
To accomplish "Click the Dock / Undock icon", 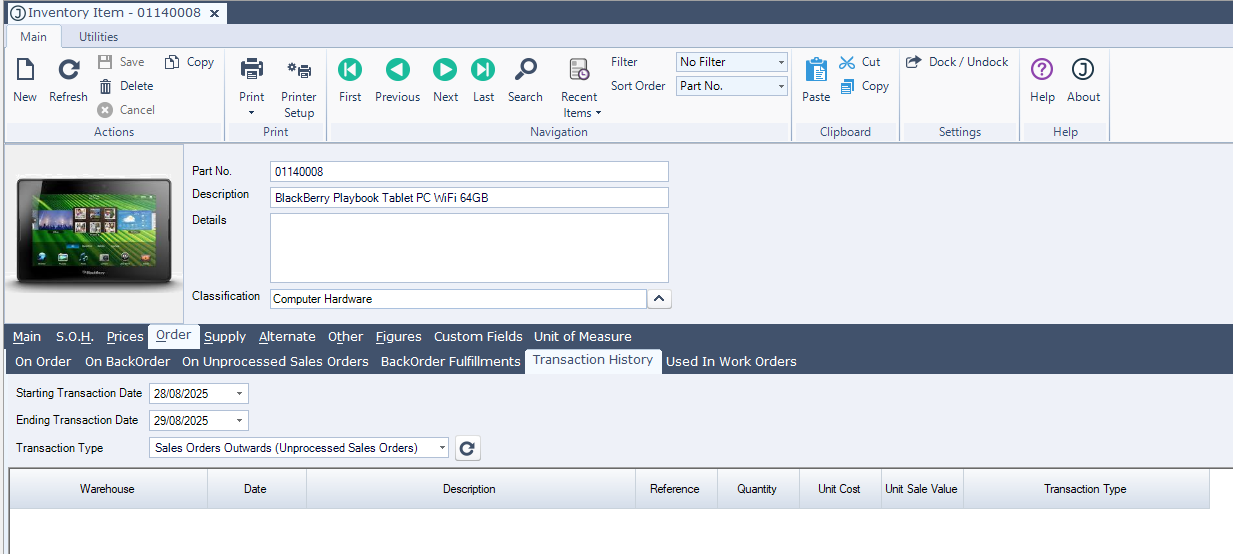I will pyautogui.click(x=913, y=62).
